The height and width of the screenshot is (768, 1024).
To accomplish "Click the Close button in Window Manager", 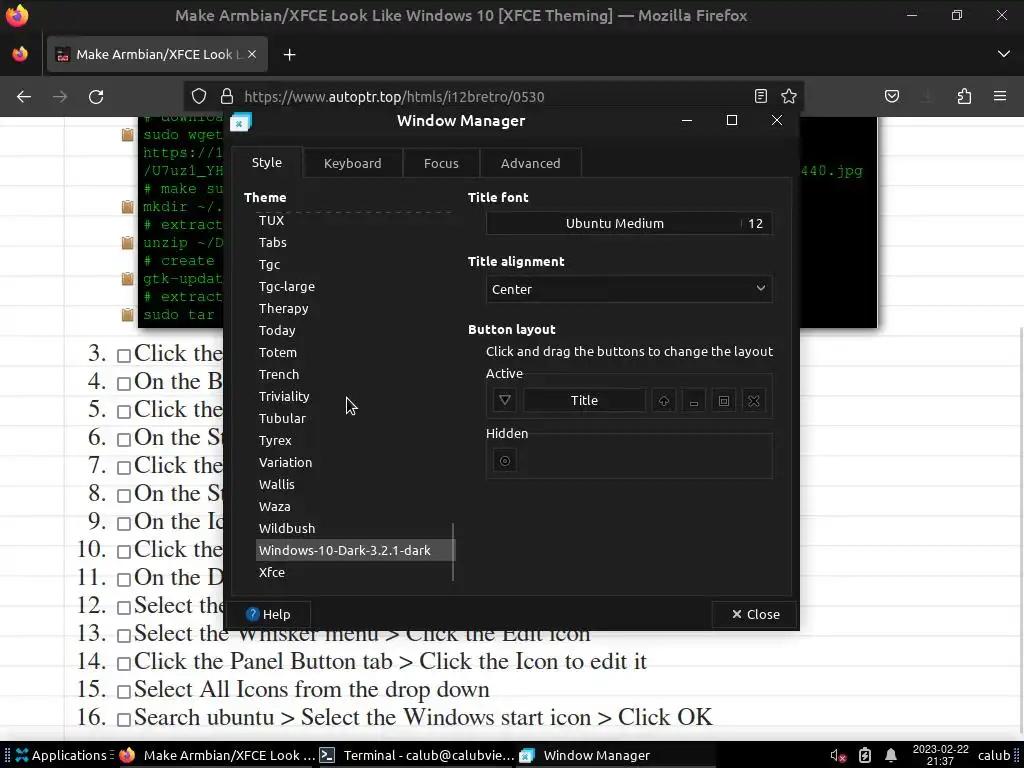I will (x=756, y=615).
